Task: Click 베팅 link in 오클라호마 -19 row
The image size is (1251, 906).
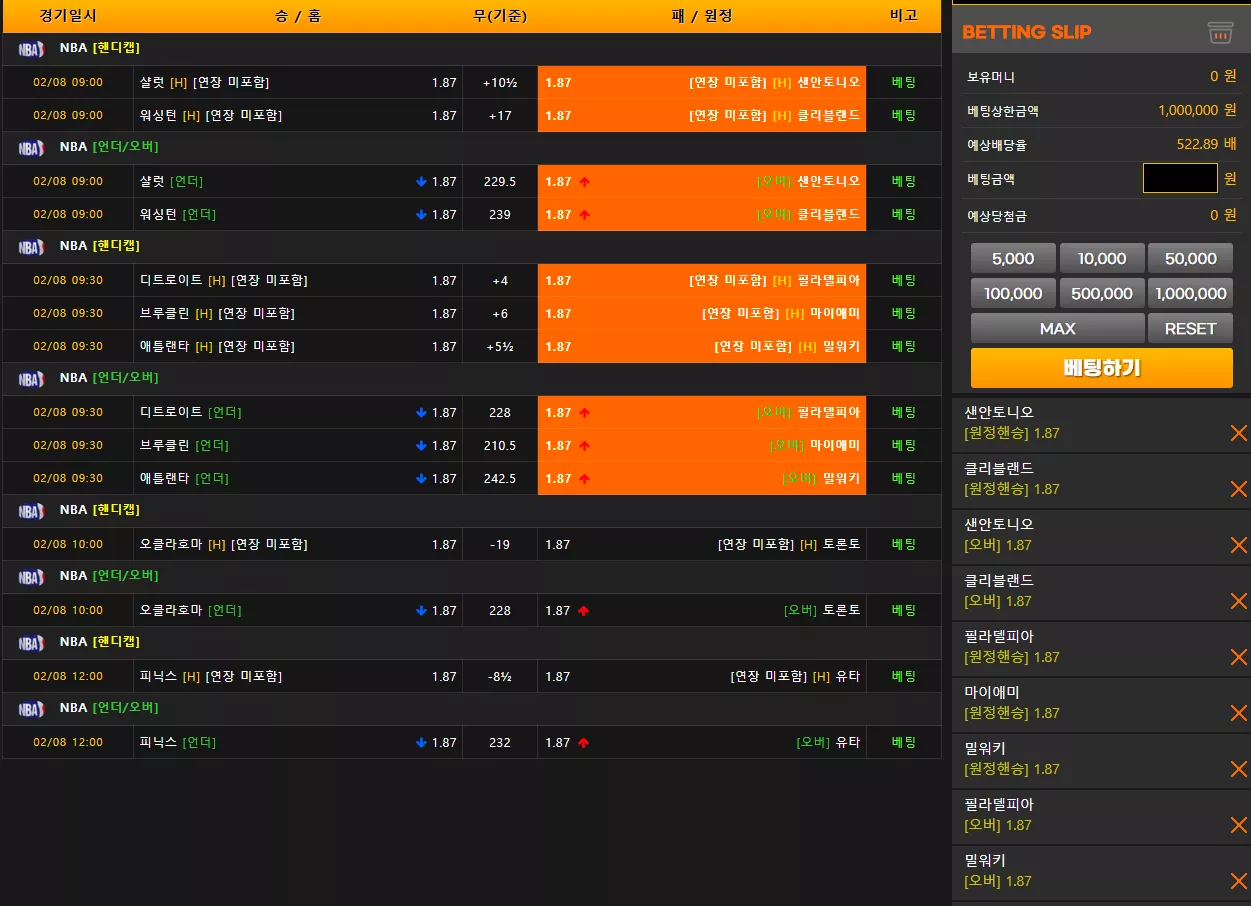Action: click(x=904, y=545)
